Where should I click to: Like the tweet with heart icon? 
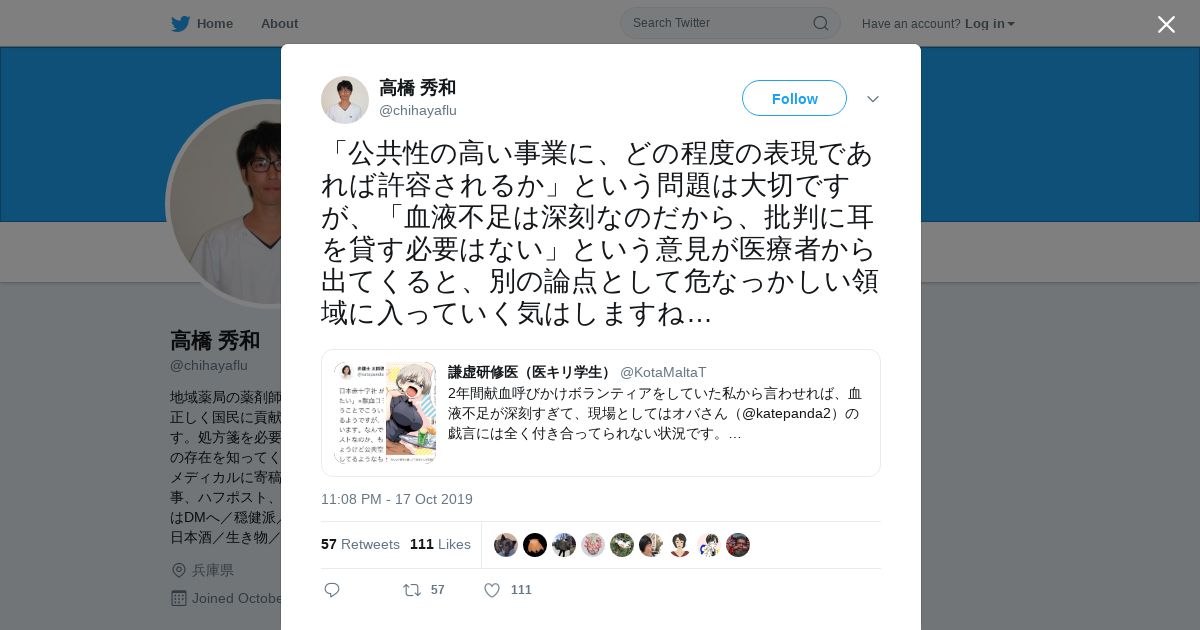pos(492,590)
